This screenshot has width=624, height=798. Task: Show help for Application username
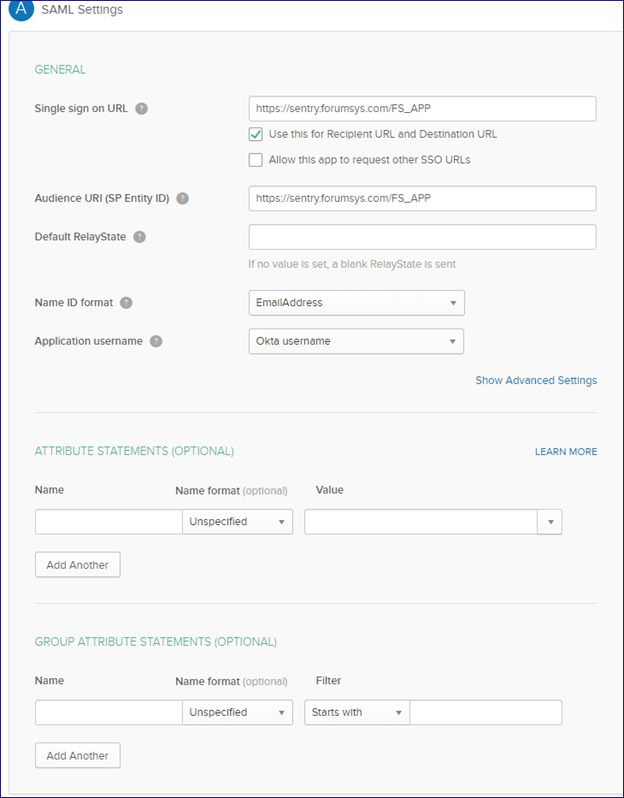pyautogui.click(x=156, y=341)
